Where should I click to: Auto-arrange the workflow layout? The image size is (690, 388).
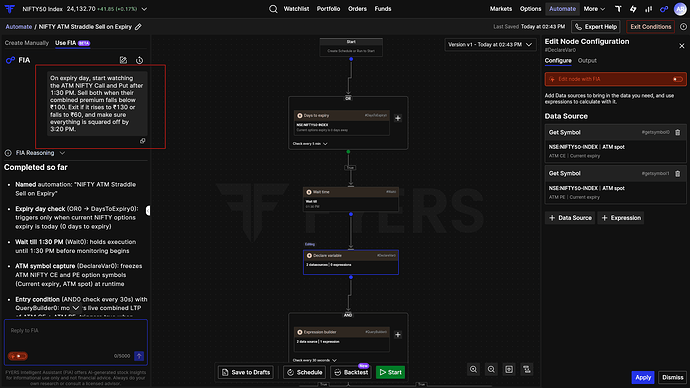pyautogui.click(x=527, y=370)
